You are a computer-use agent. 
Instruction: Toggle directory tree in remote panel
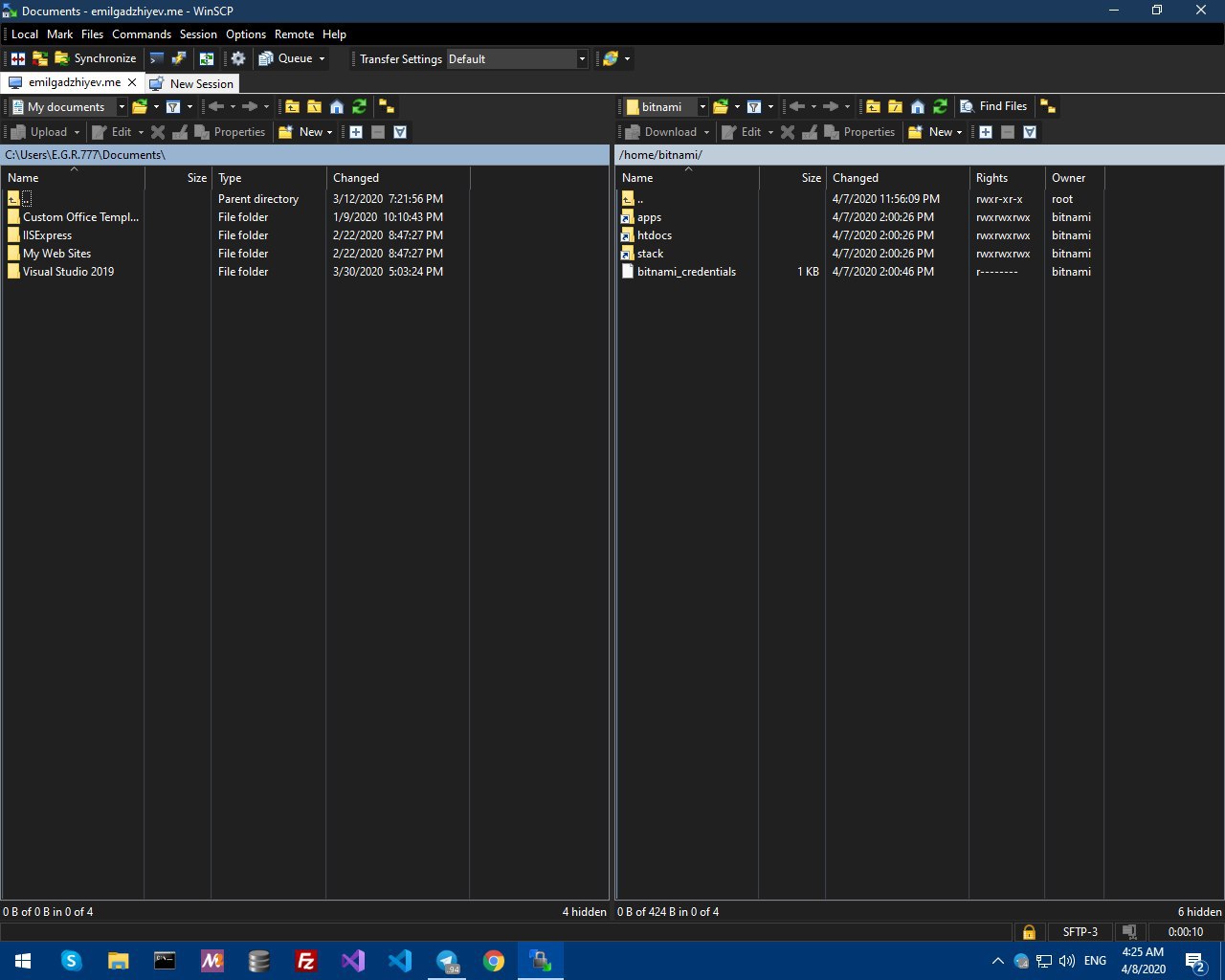coord(1048,106)
